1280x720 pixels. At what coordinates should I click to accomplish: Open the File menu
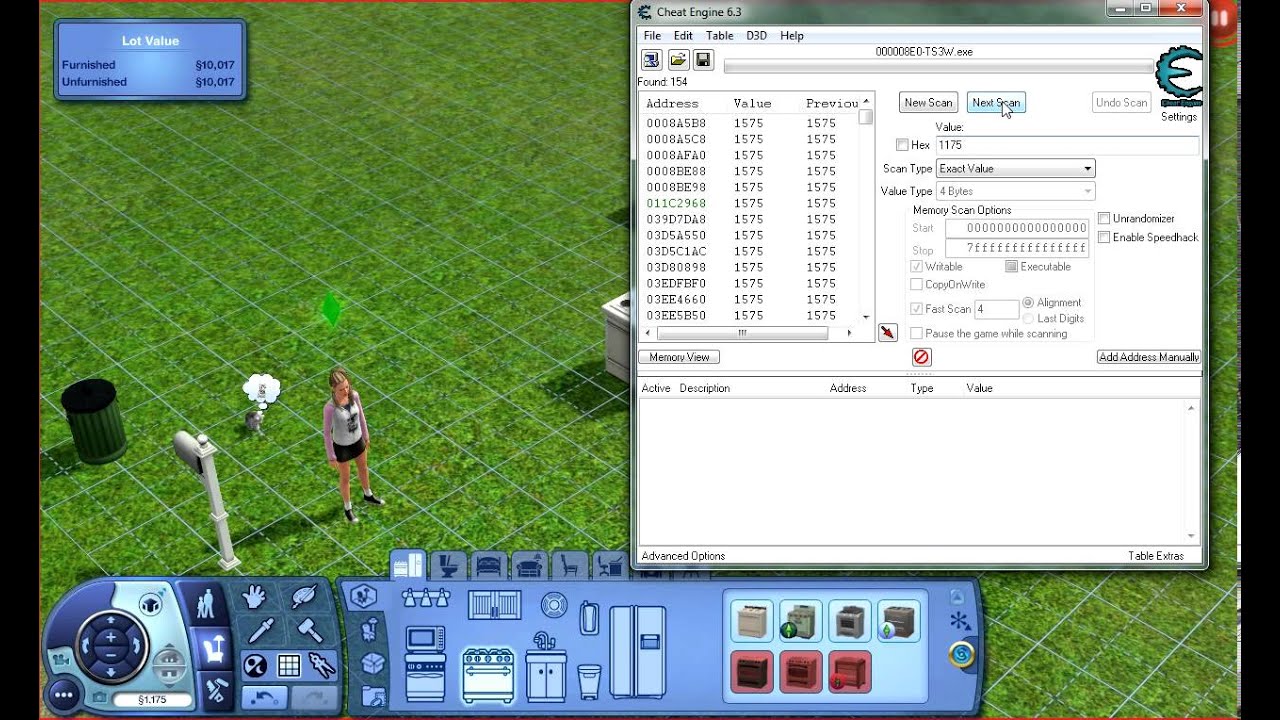652,36
